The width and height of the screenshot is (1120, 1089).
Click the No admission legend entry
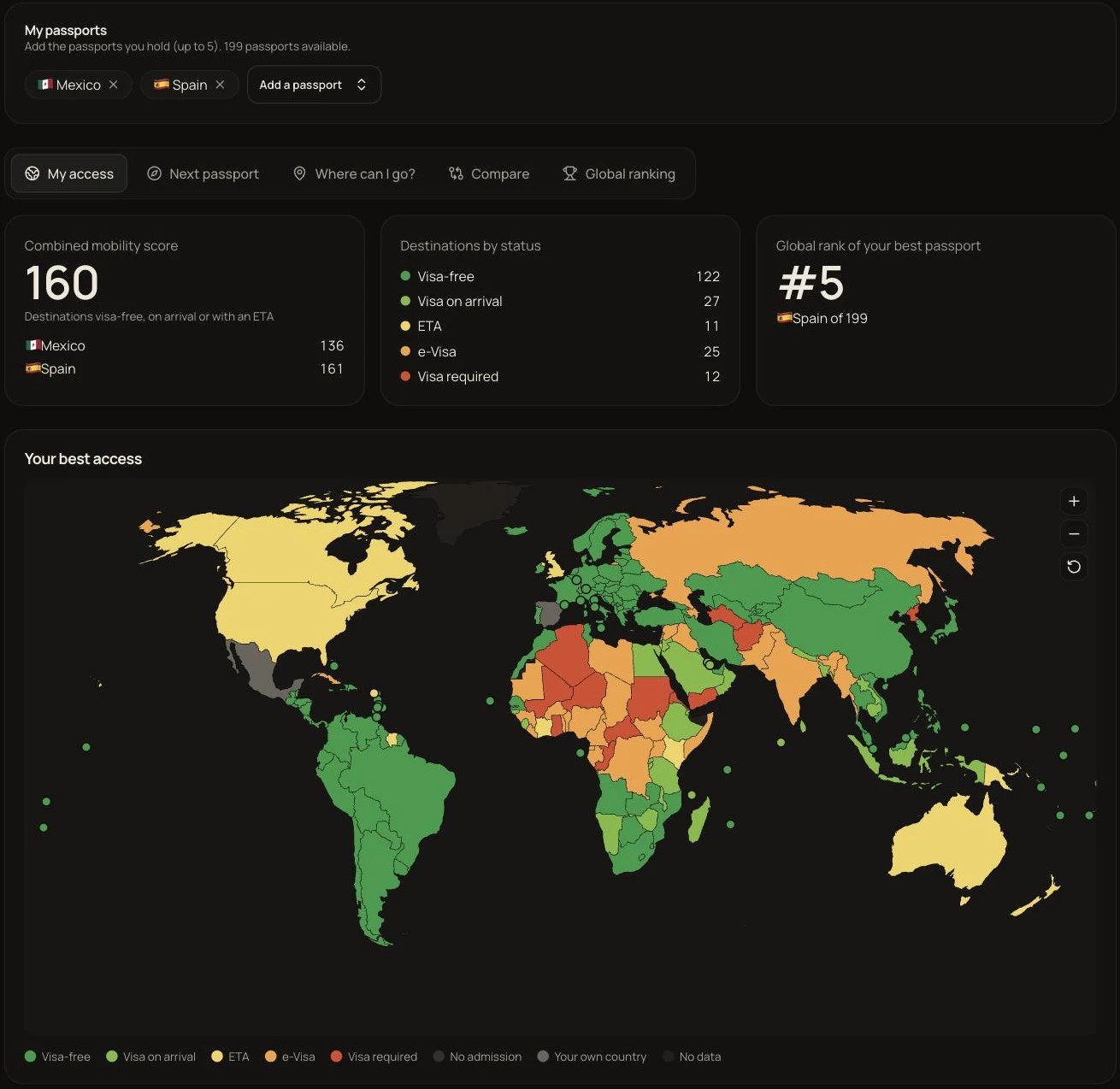477,1057
